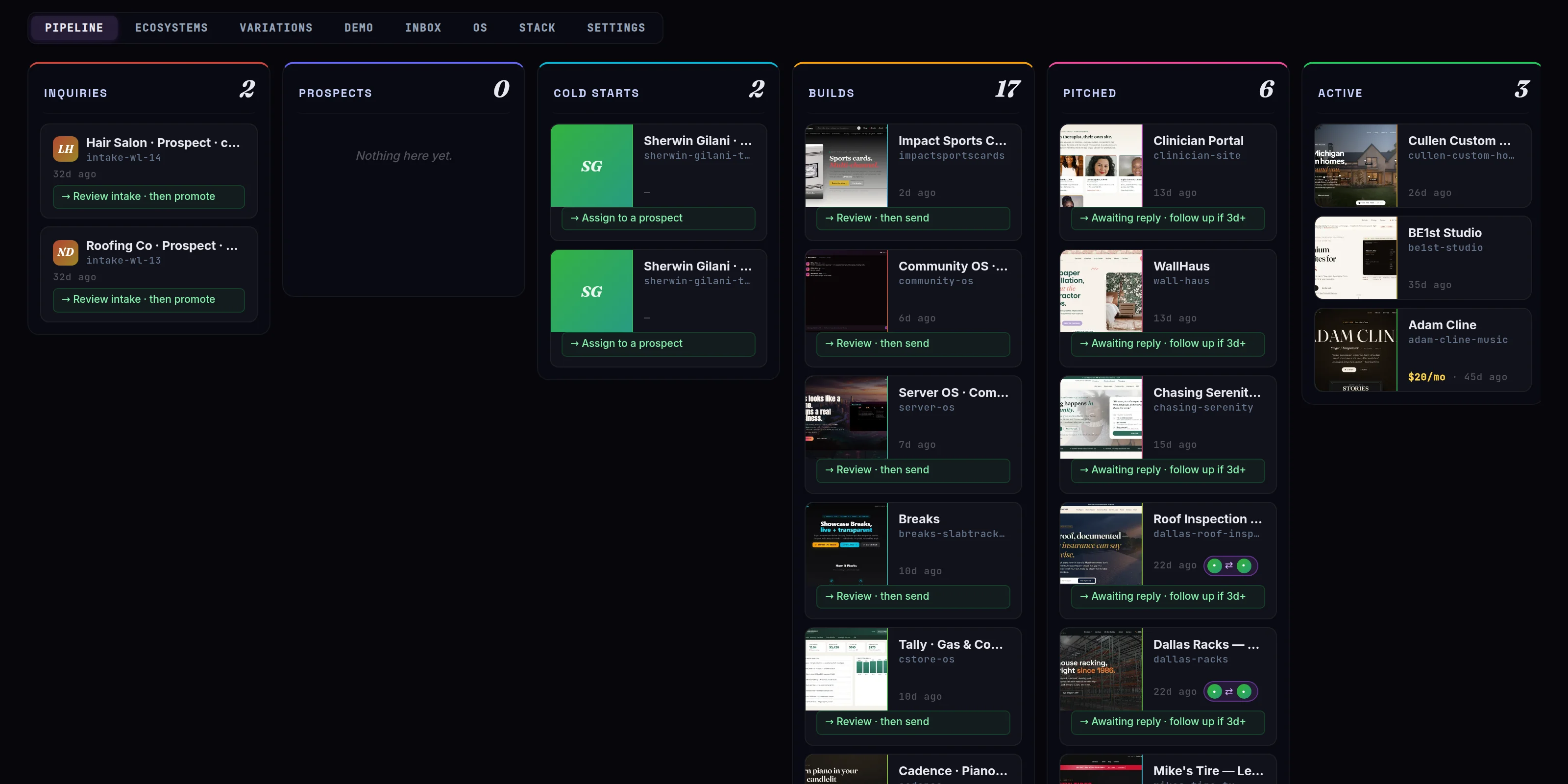Viewport: 1568px width, 784px height.
Task: Open the Roofing Co Prospect card title
Action: 162,245
